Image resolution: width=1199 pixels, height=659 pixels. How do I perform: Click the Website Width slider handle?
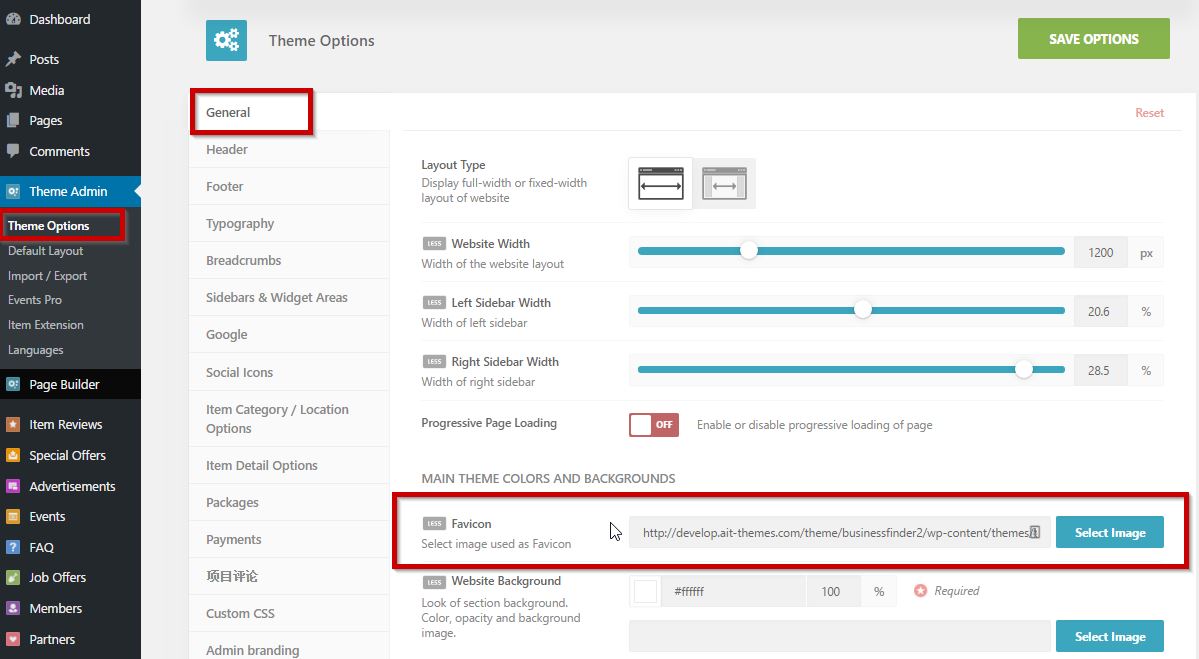tap(748, 252)
